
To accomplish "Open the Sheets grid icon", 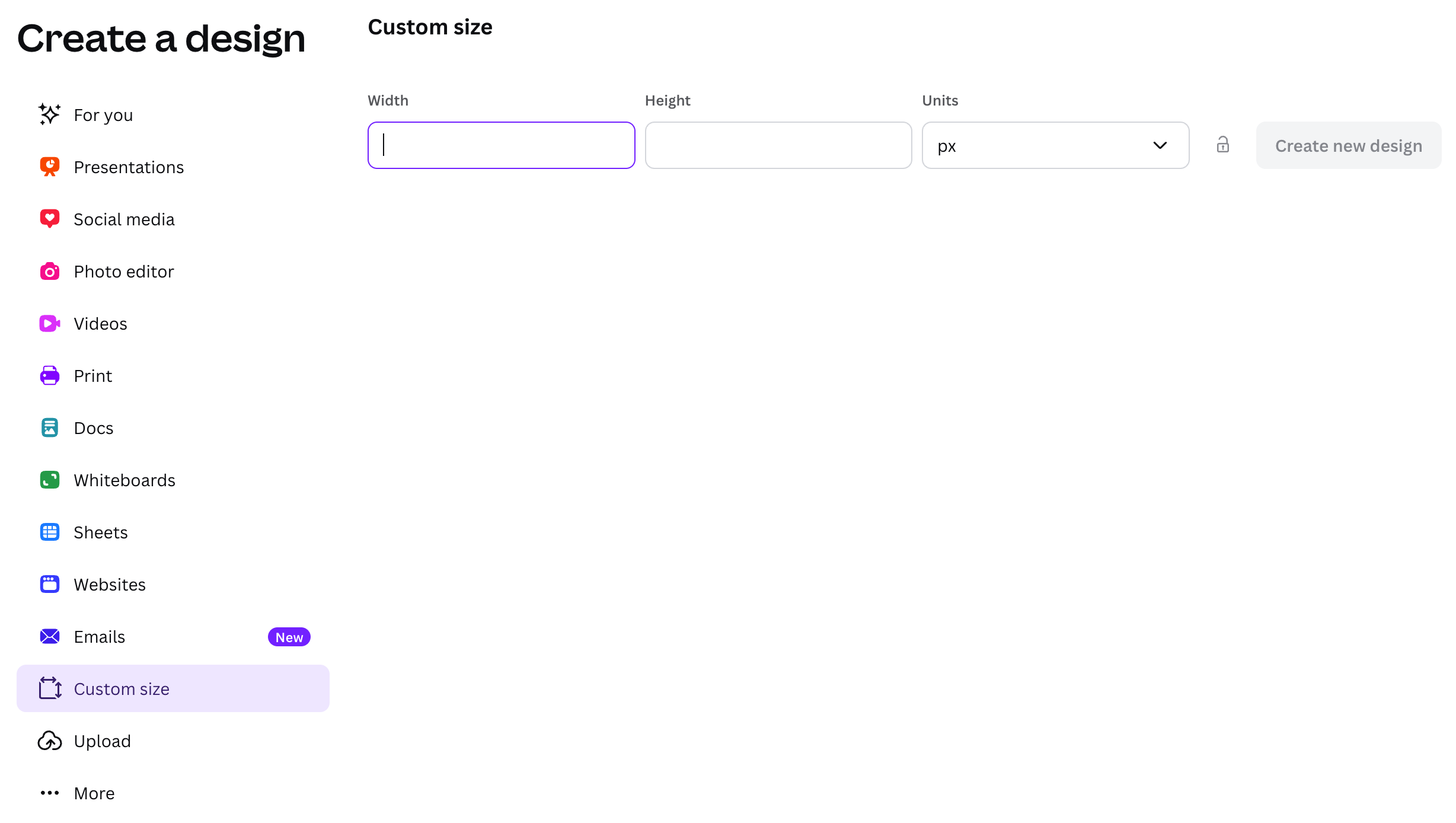I will [x=49, y=532].
